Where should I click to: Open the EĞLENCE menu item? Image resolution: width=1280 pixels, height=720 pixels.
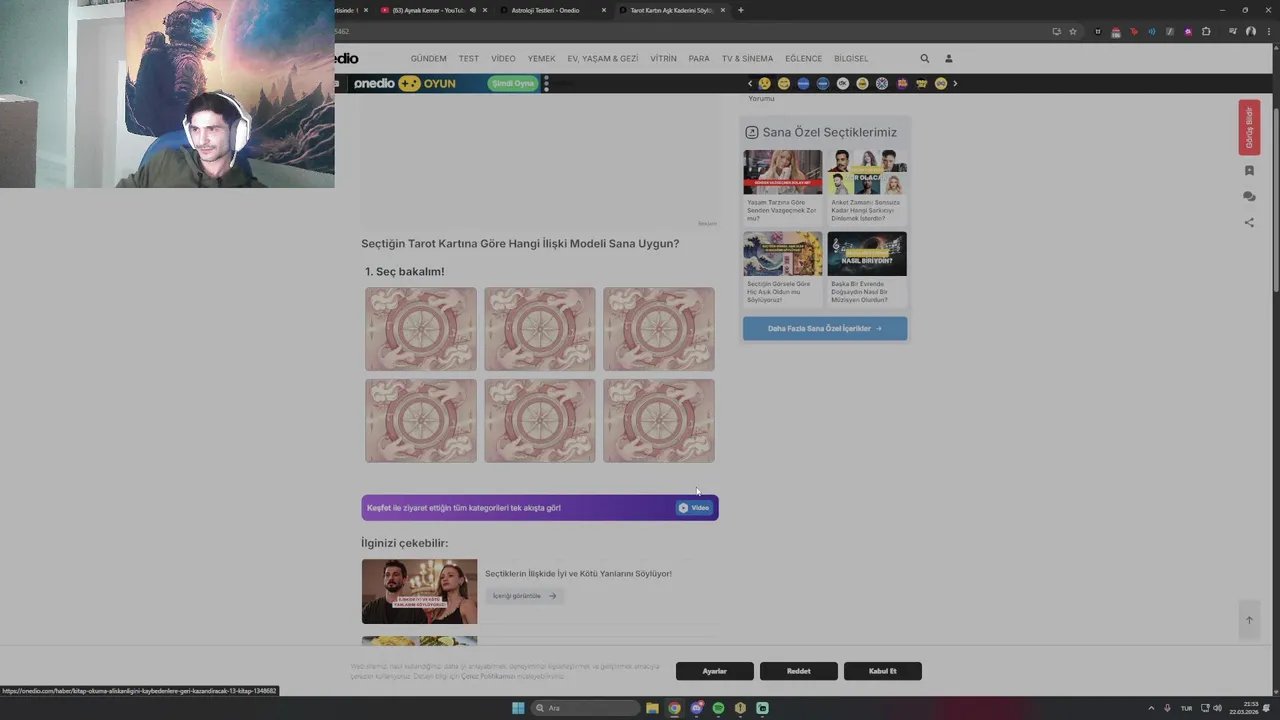803,59
